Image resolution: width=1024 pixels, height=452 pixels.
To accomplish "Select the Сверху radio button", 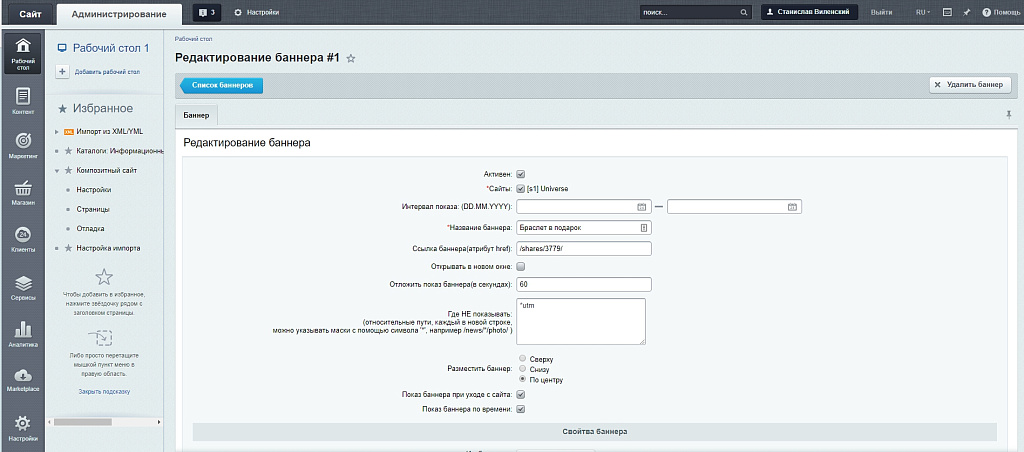I will 522,358.
